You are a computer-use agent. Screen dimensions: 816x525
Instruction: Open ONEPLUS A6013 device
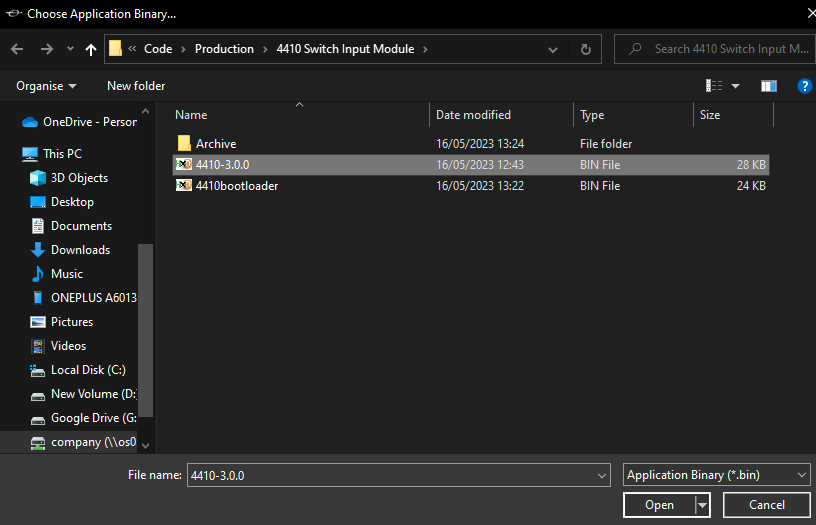coord(83,298)
